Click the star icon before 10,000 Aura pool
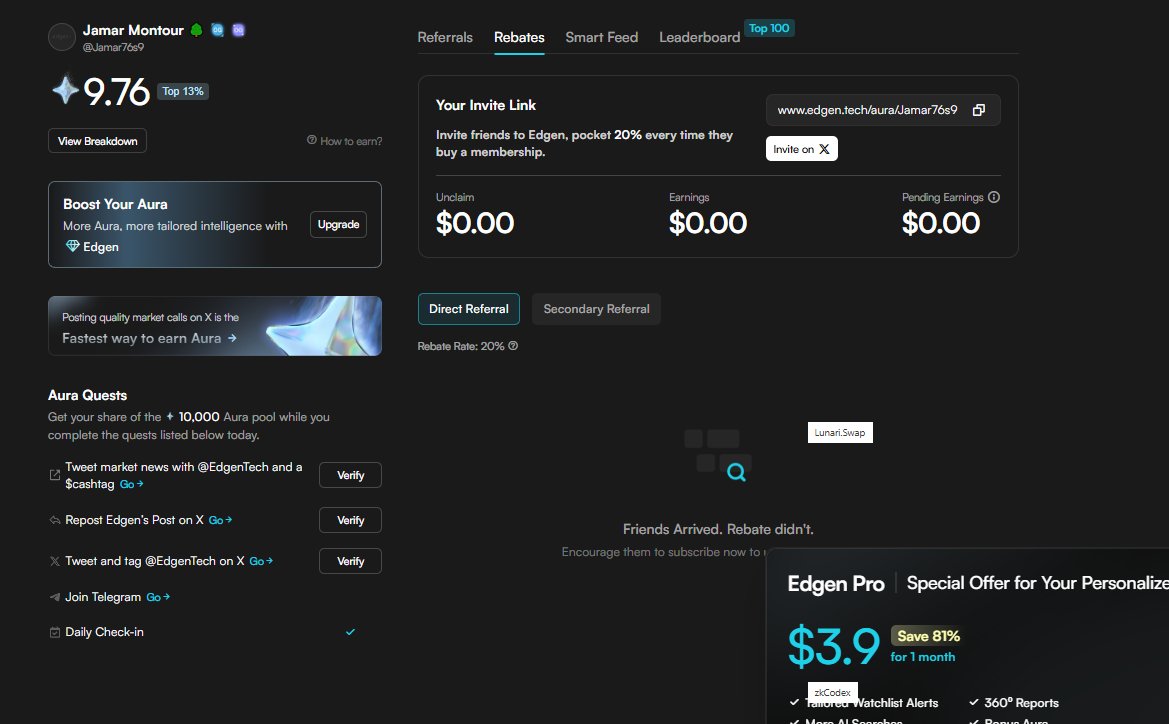The image size is (1169, 724). (x=170, y=416)
